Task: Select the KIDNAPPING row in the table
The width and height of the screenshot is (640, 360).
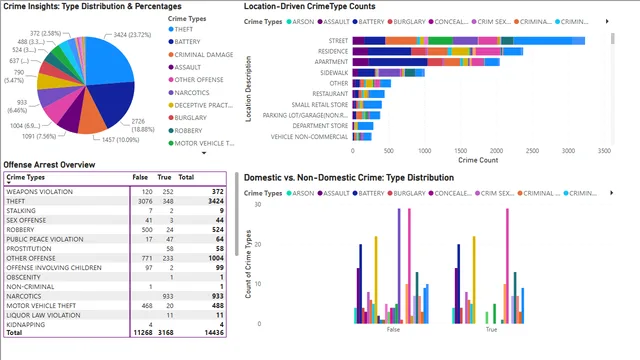Action: 115,324
